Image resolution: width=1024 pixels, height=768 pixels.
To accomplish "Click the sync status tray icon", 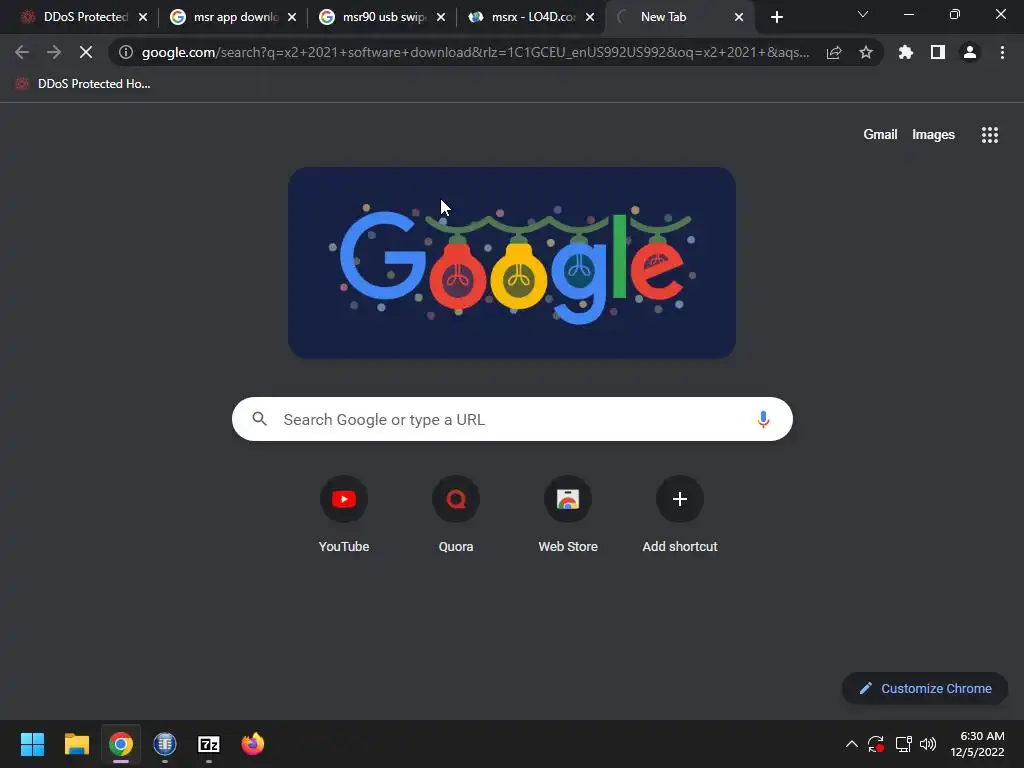I will coord(876,744).
